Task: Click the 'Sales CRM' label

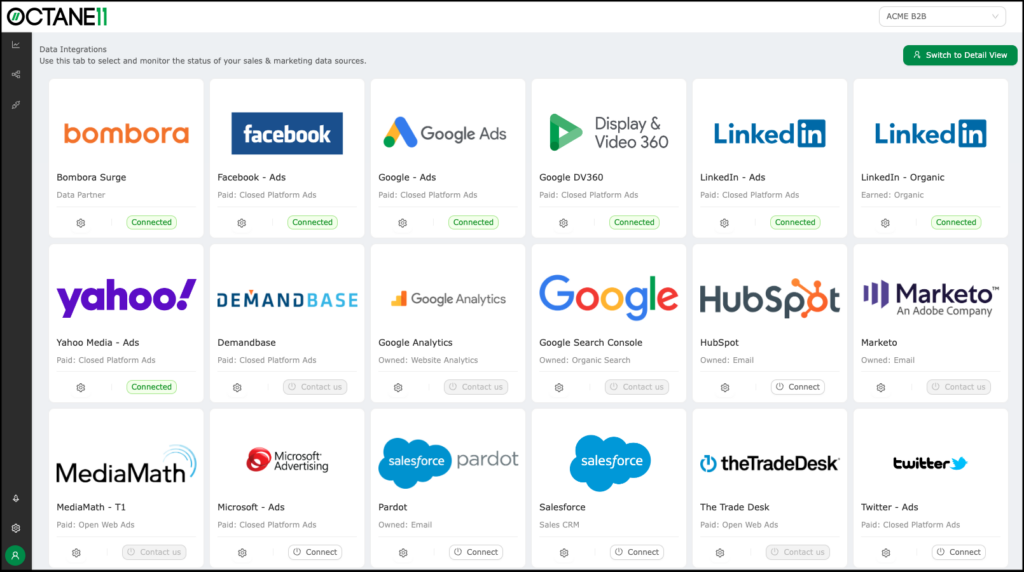Action: pyautogui.click(x=559, y=524)
